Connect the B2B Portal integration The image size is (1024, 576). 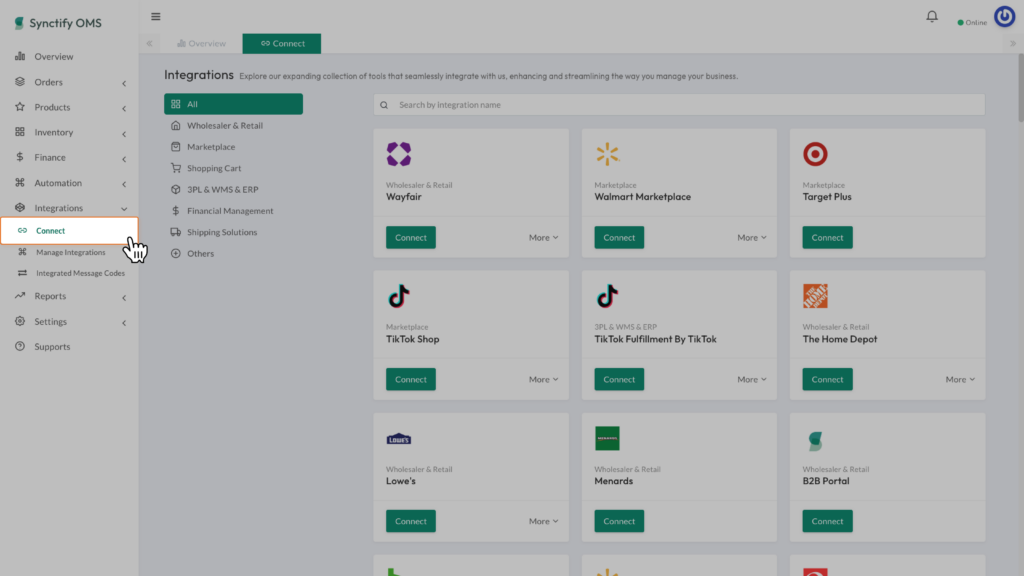(827, 521)
